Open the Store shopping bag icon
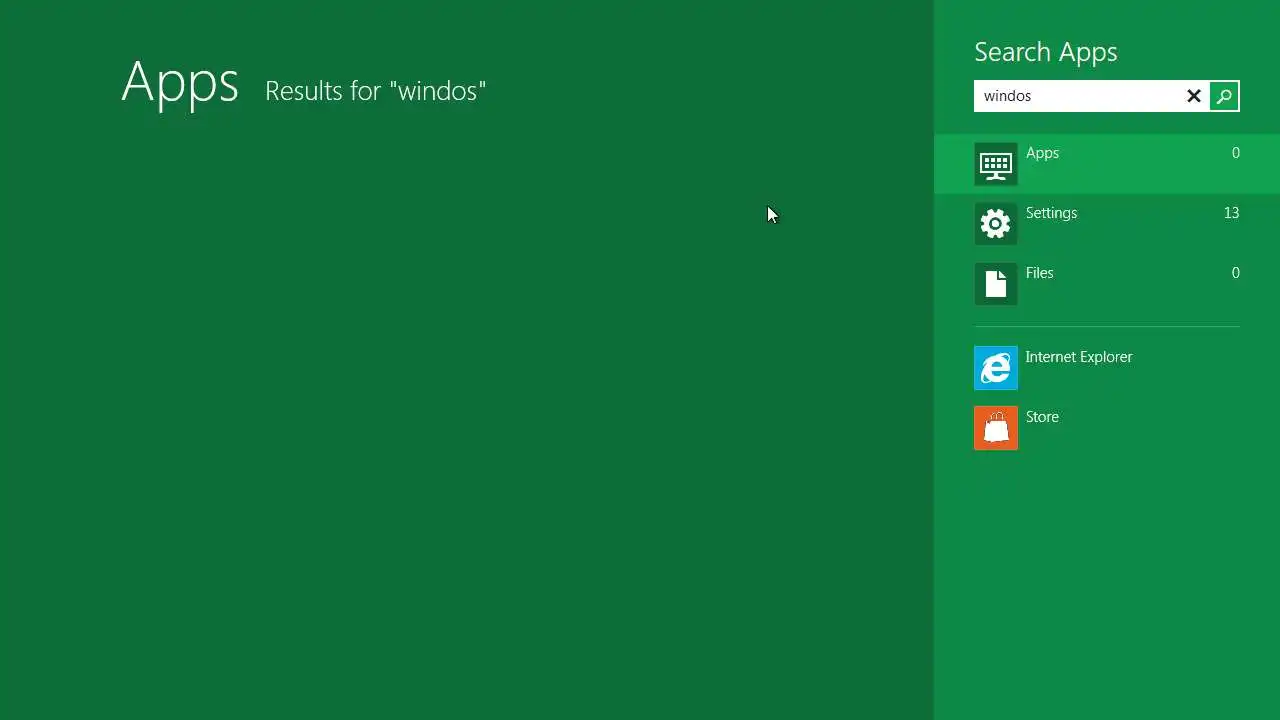 click(996, 428)
